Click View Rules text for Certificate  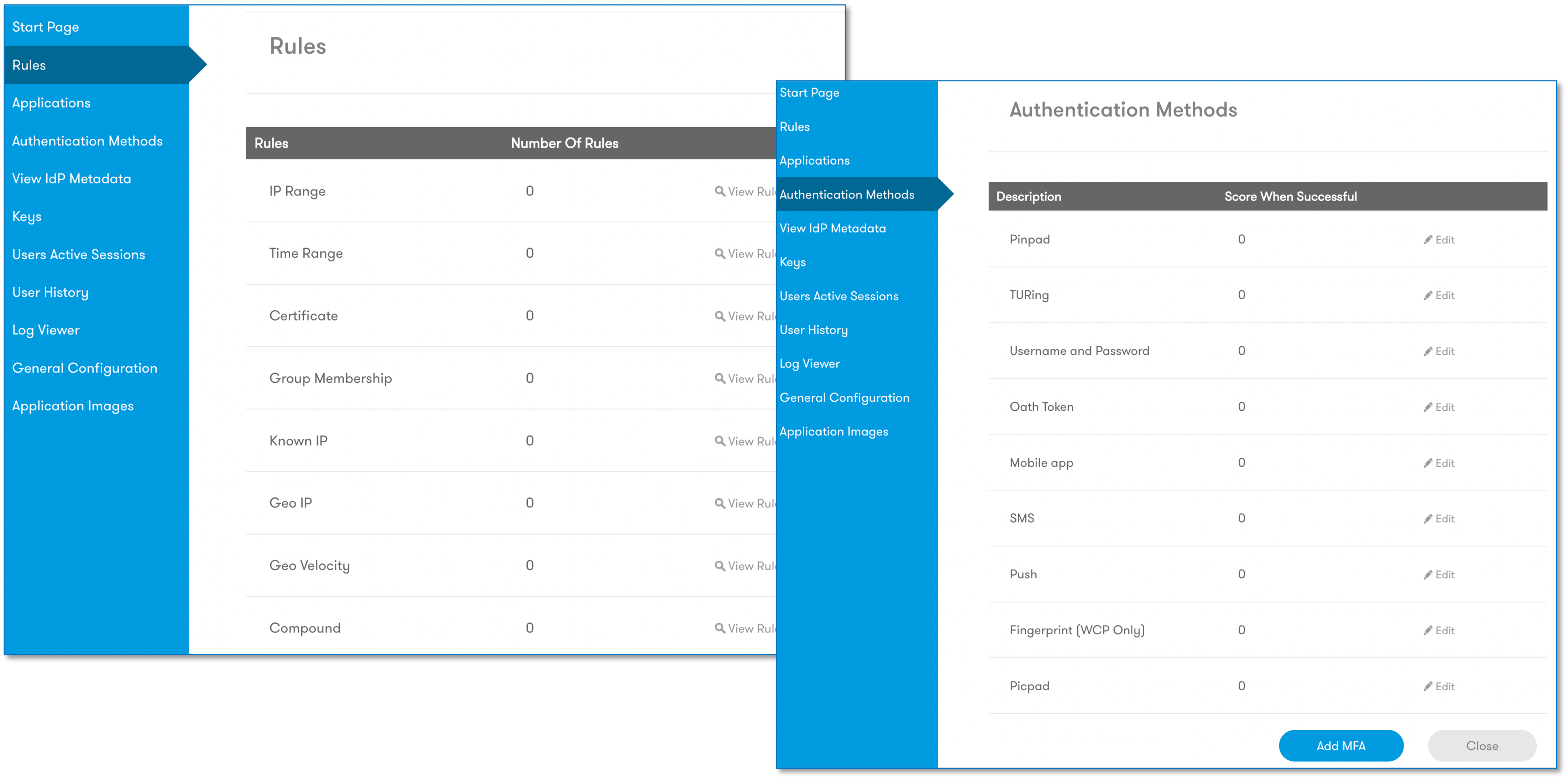(x=751, y=317)
